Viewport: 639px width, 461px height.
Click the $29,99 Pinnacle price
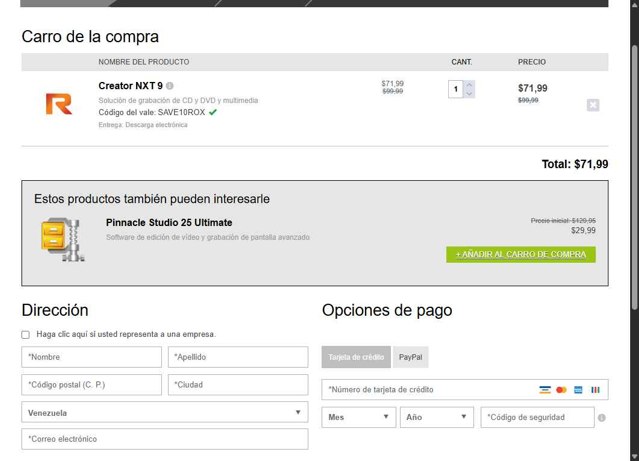pos(583,230)
